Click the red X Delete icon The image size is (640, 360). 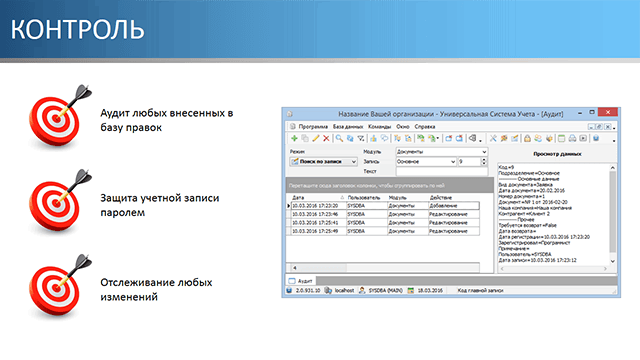[x=326, y=139]
